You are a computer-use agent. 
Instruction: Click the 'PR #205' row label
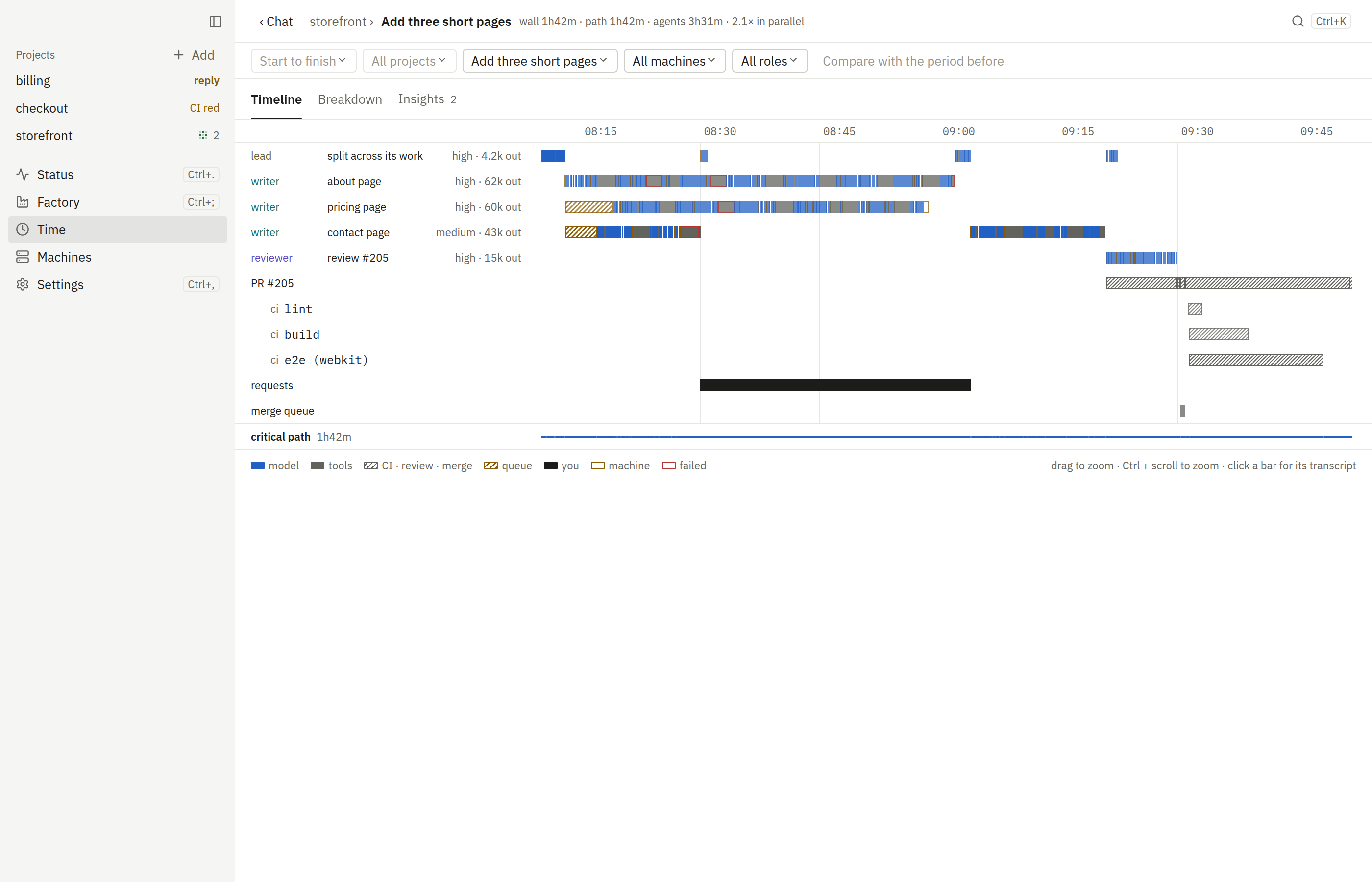click(272, 284)
